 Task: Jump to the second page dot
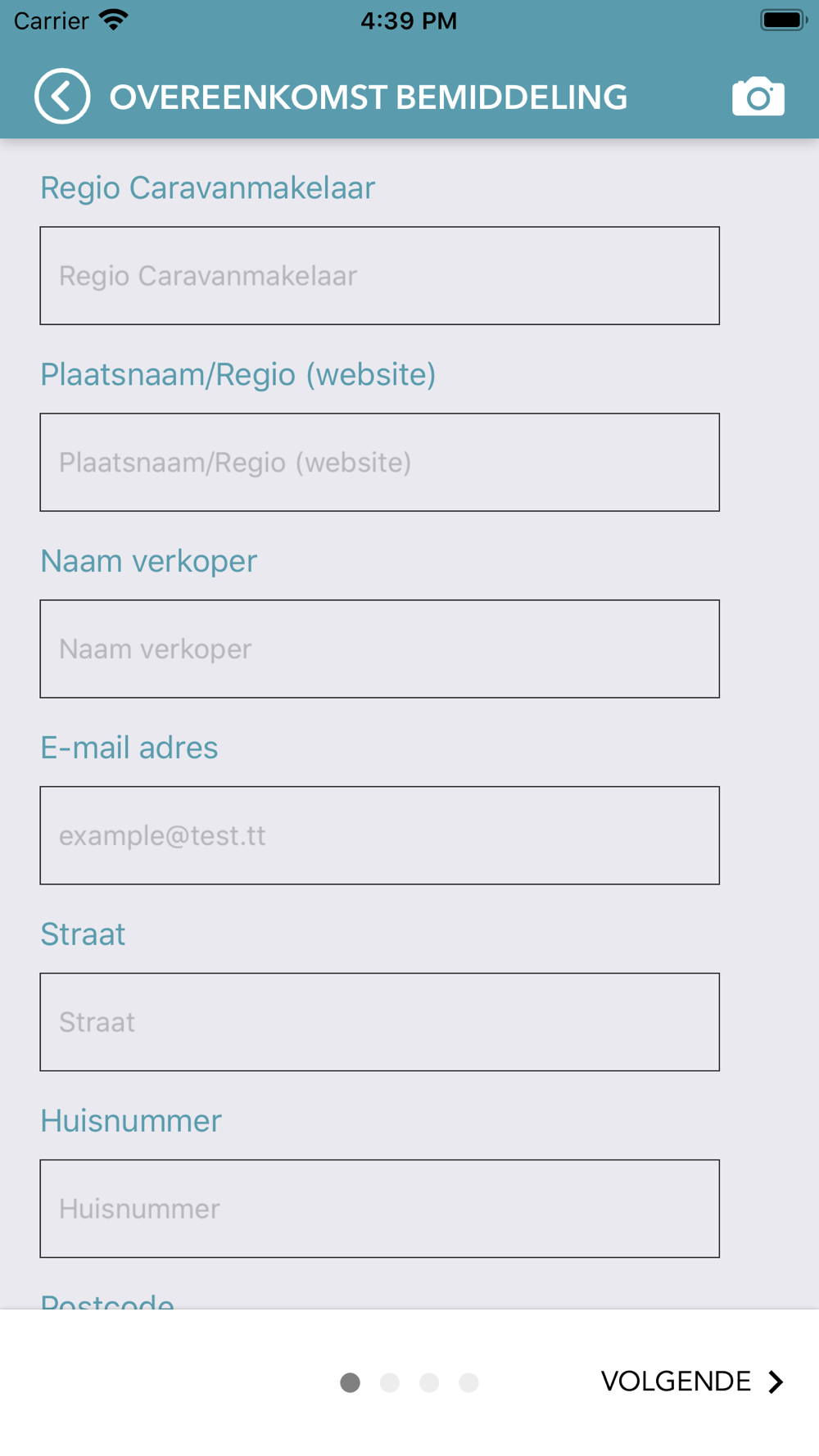[390, 1382]
